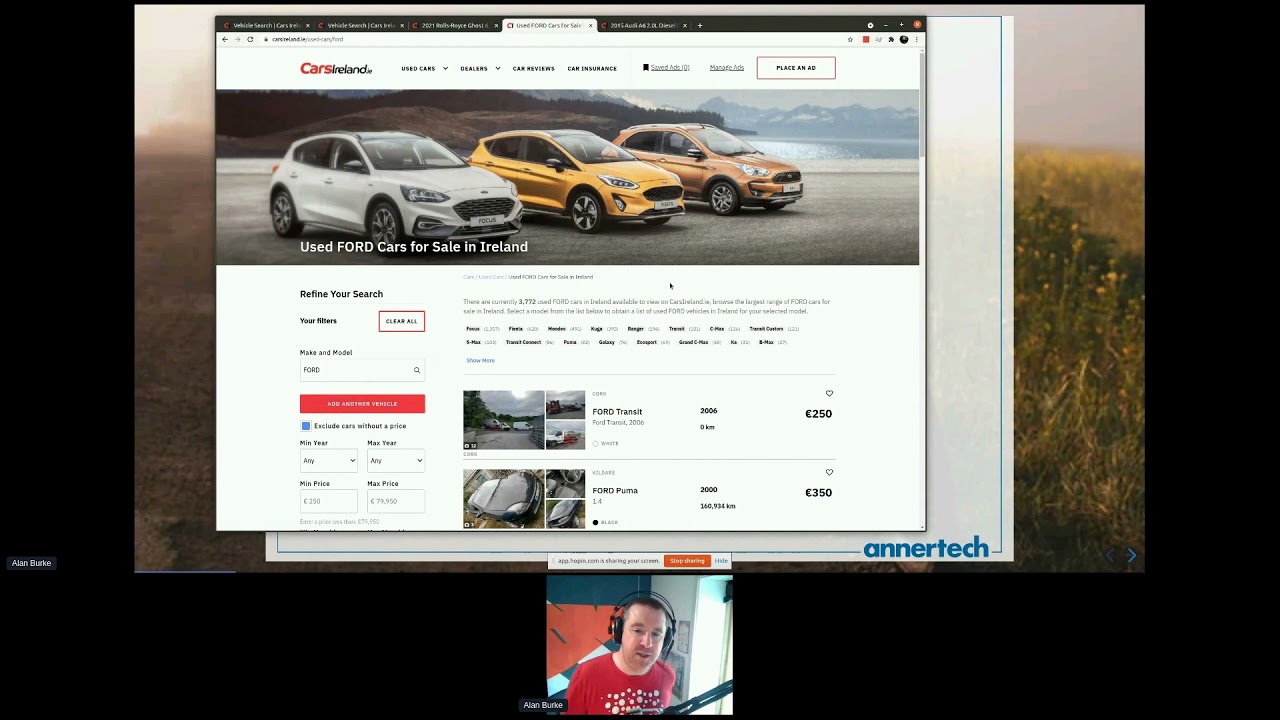This screenshot has width=1280, height=720.
Task: Click Alan Burke's webcam video tile
Action: pyautogui.click(x=640, y=645)
